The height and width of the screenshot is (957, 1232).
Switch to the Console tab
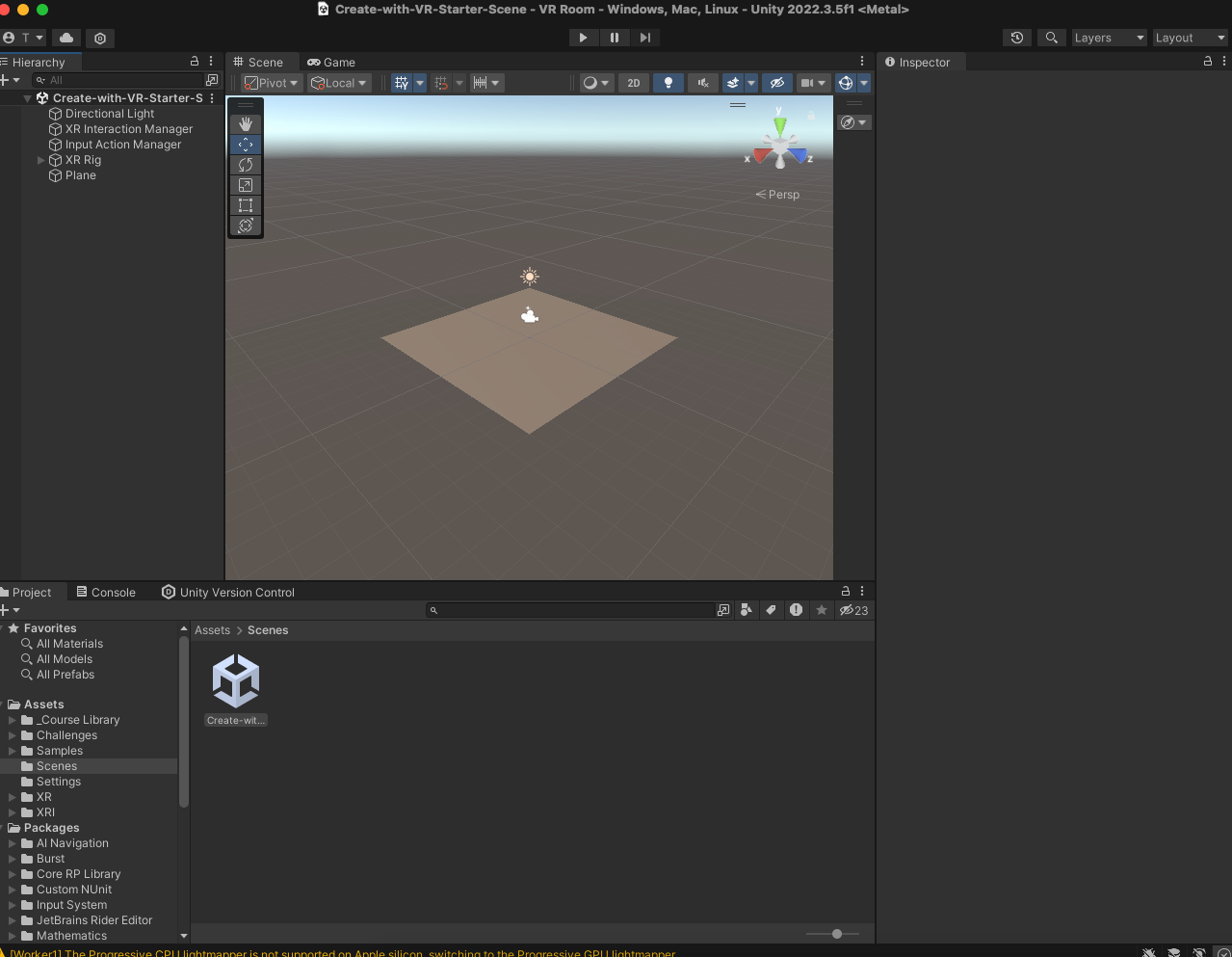click(x=106, y=592)
